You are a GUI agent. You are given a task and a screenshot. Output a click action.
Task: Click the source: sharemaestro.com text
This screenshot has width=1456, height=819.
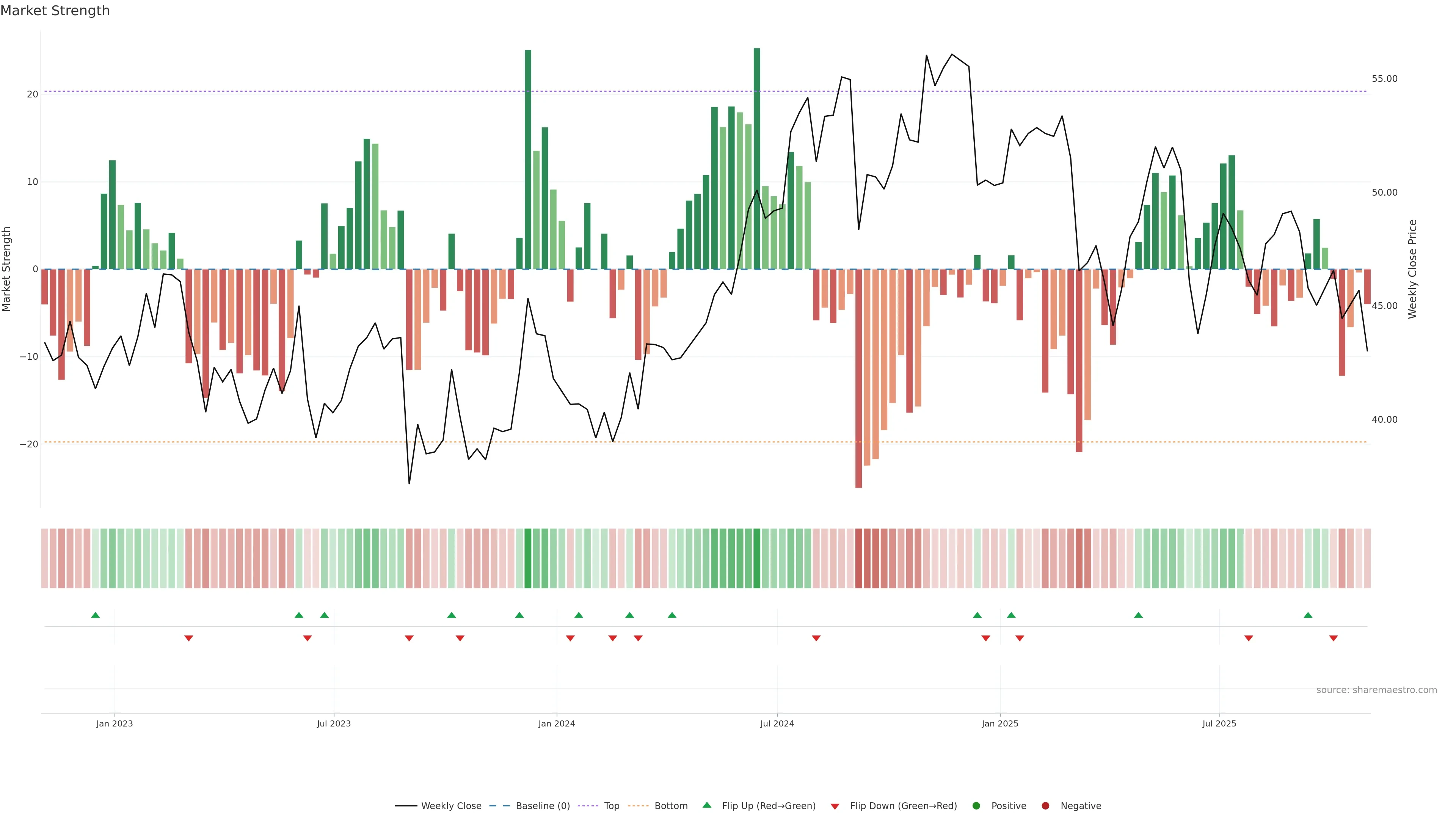pyautogui.click(x=1376, y=690)
